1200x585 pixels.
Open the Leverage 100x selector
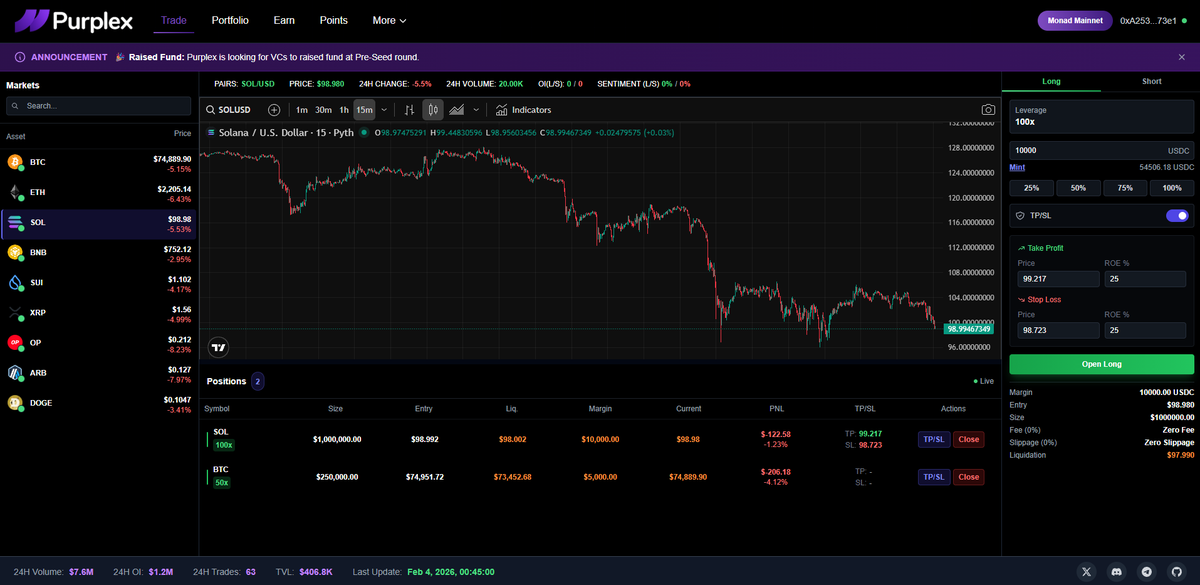point(1101,116)
